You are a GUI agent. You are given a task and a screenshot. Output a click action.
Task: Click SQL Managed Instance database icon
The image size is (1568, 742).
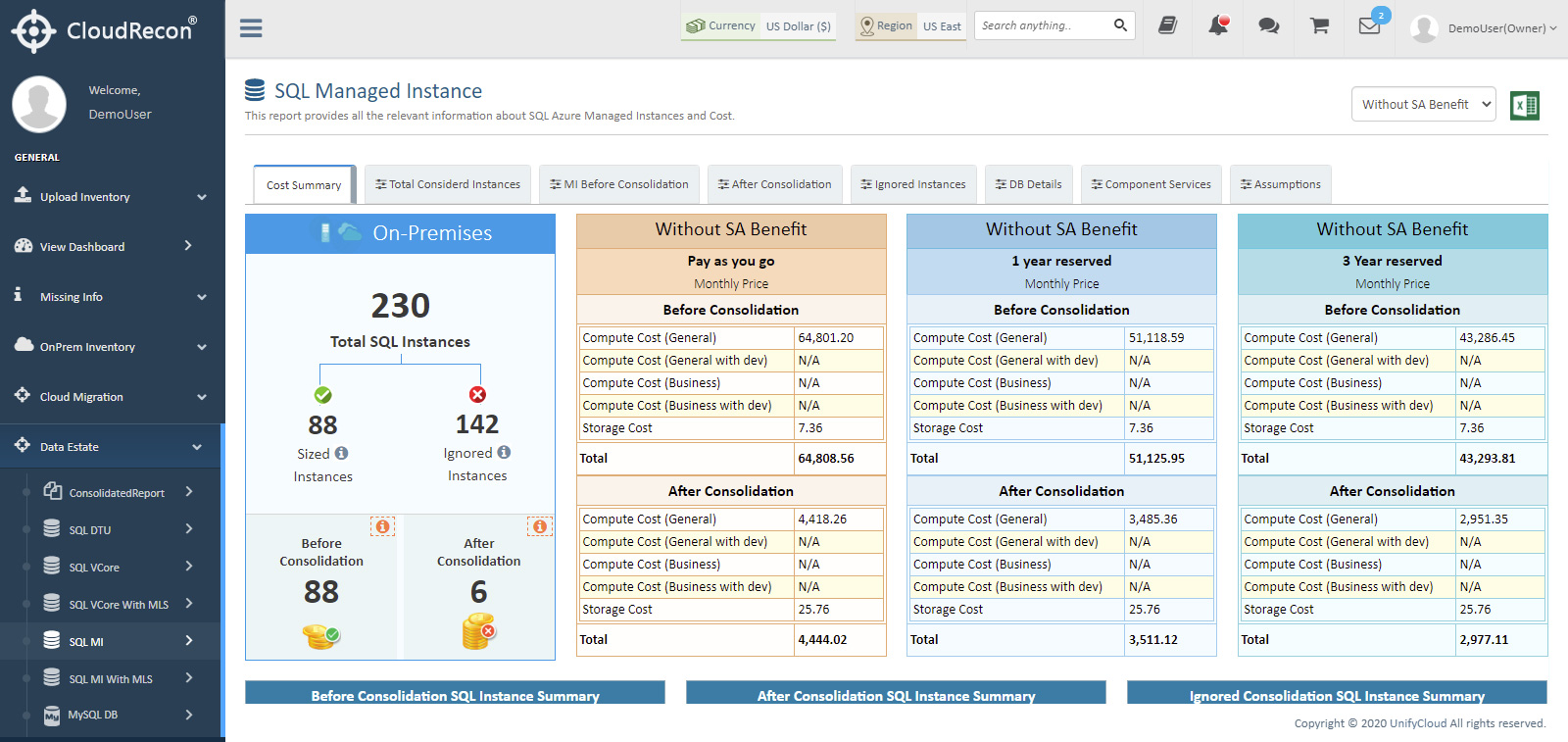(x=255, y=90)
